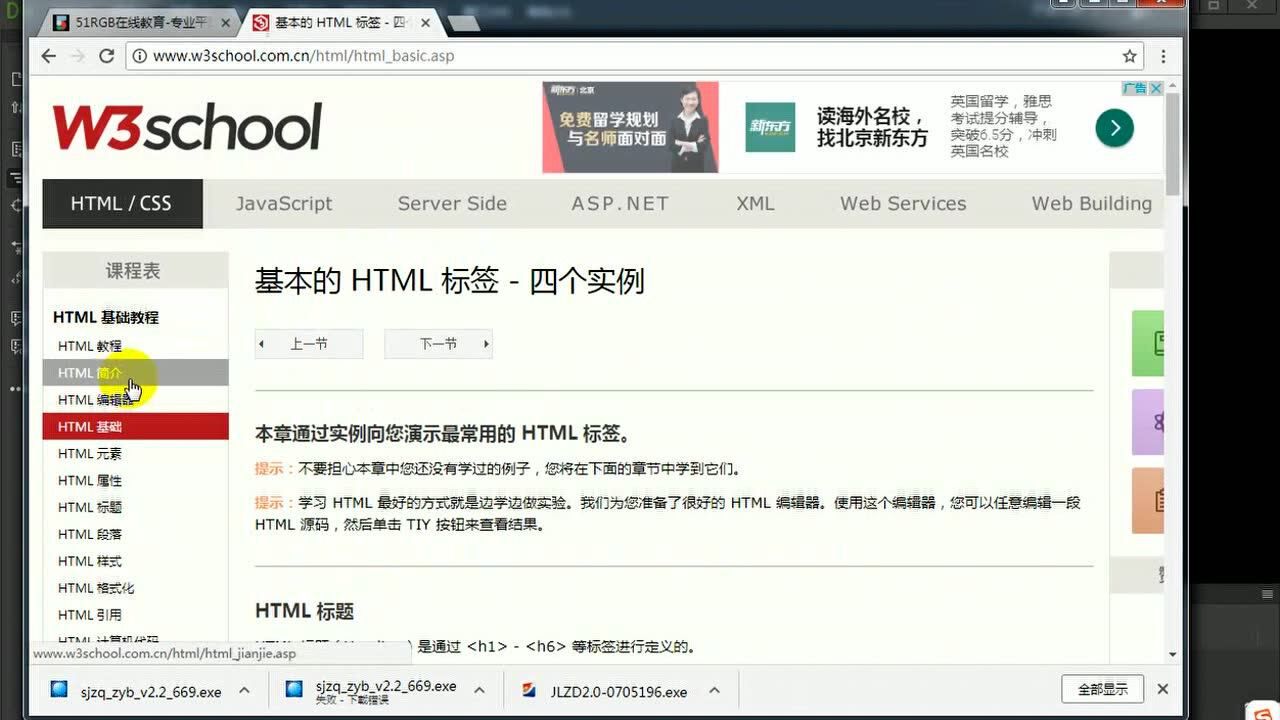Open the JavaScript navigation menu item
This screenshot has height=720, width=1280.
click(284, 203)
